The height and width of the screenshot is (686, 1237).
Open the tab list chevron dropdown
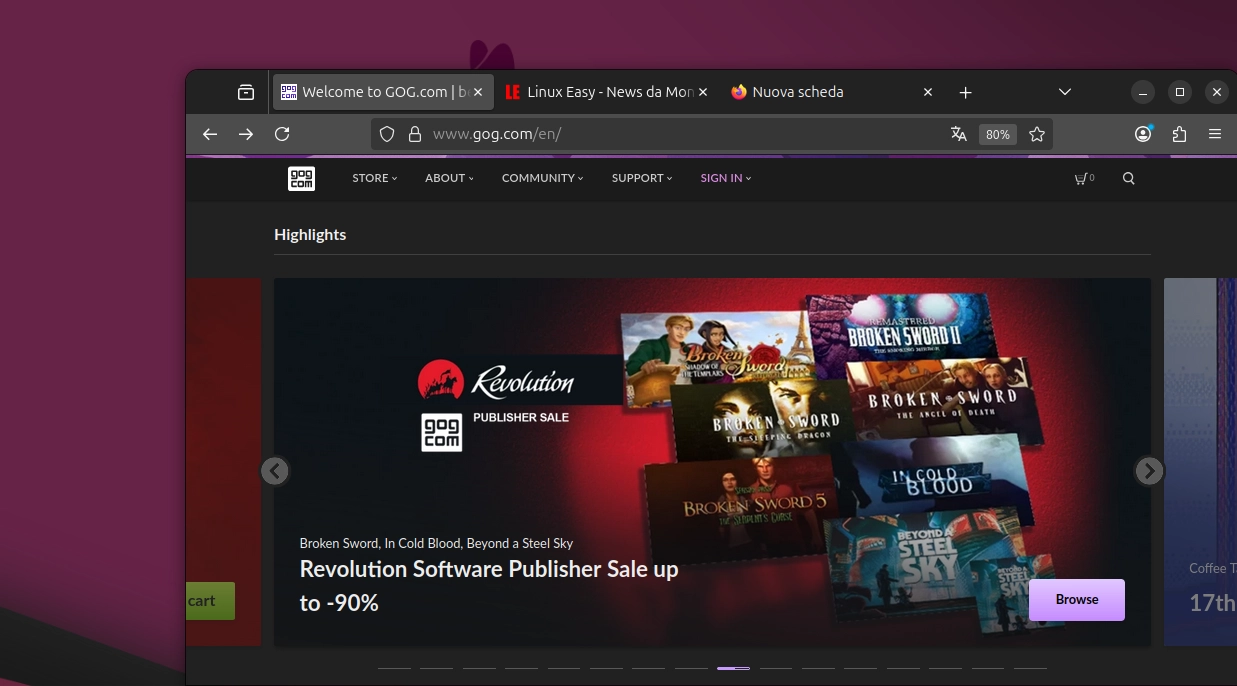[x=1063, y=91]
